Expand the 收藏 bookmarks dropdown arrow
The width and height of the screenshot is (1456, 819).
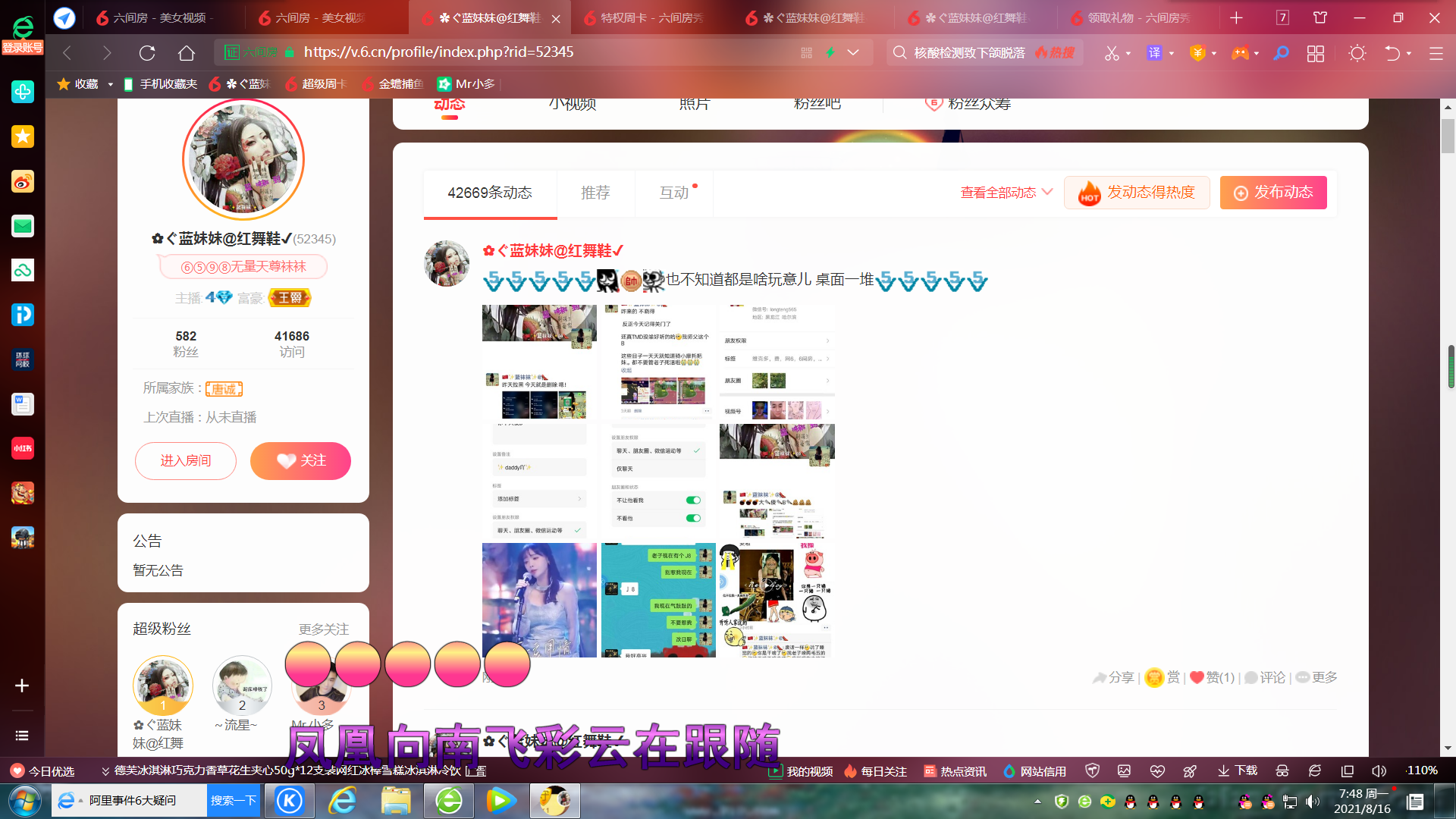point(111,84)
